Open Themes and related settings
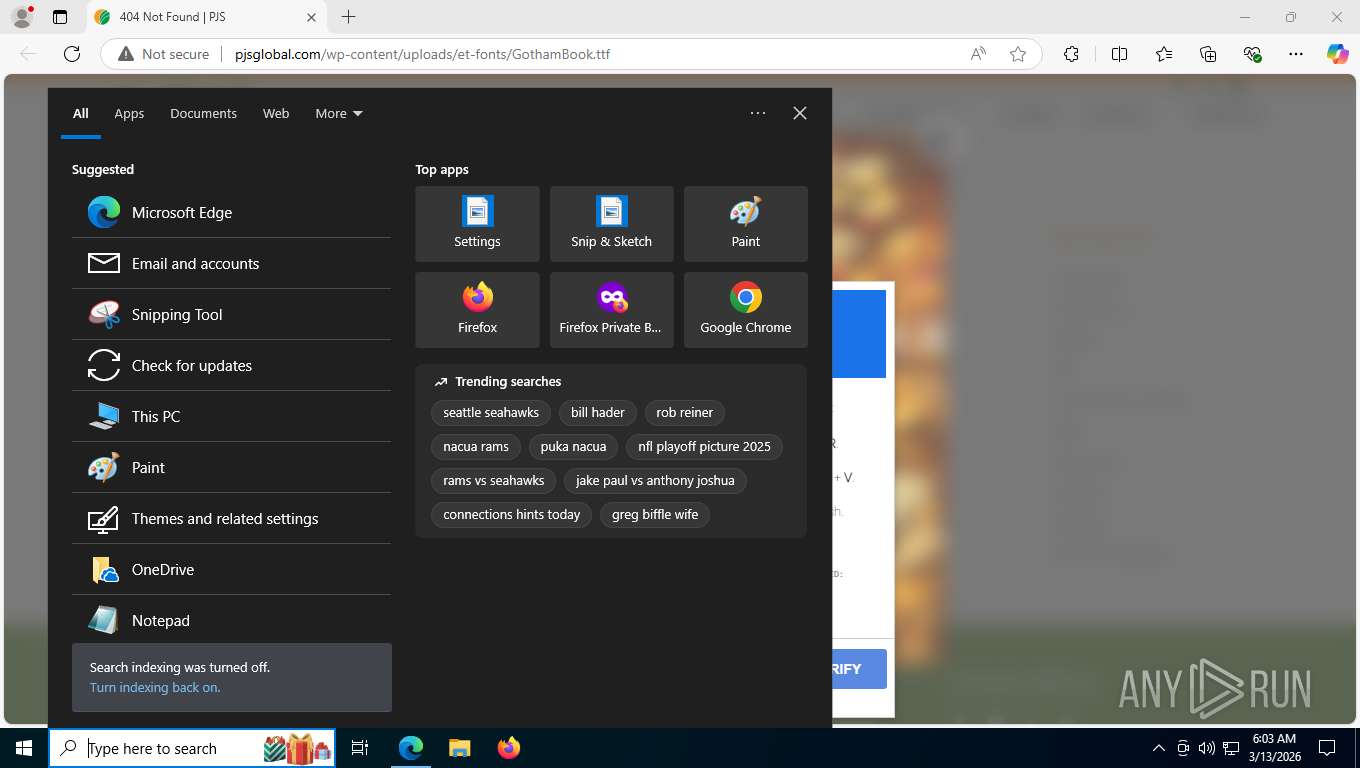The image size is (1360, 768). (x=231, y=518)
